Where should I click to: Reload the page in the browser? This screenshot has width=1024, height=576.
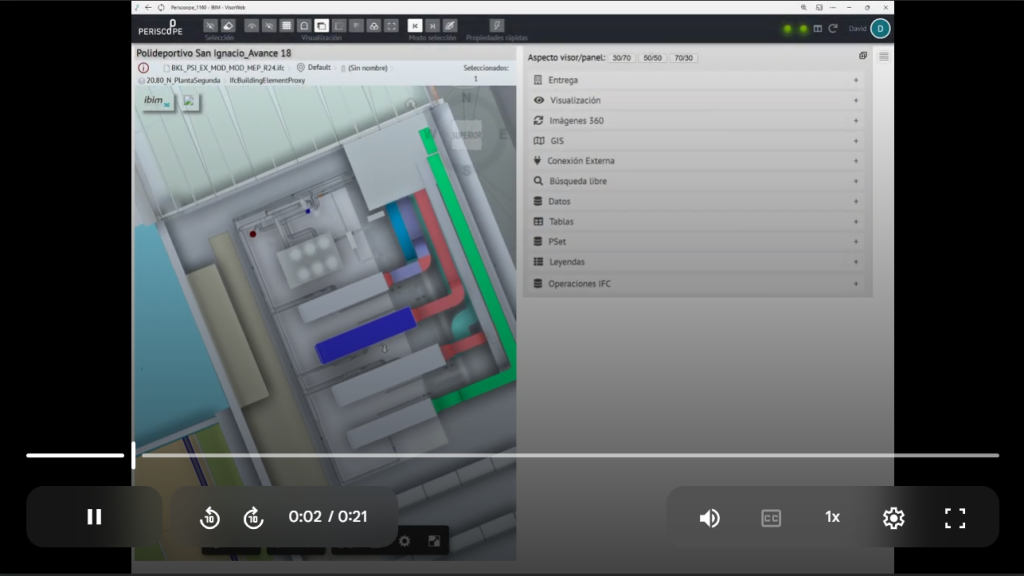(161, 7)
